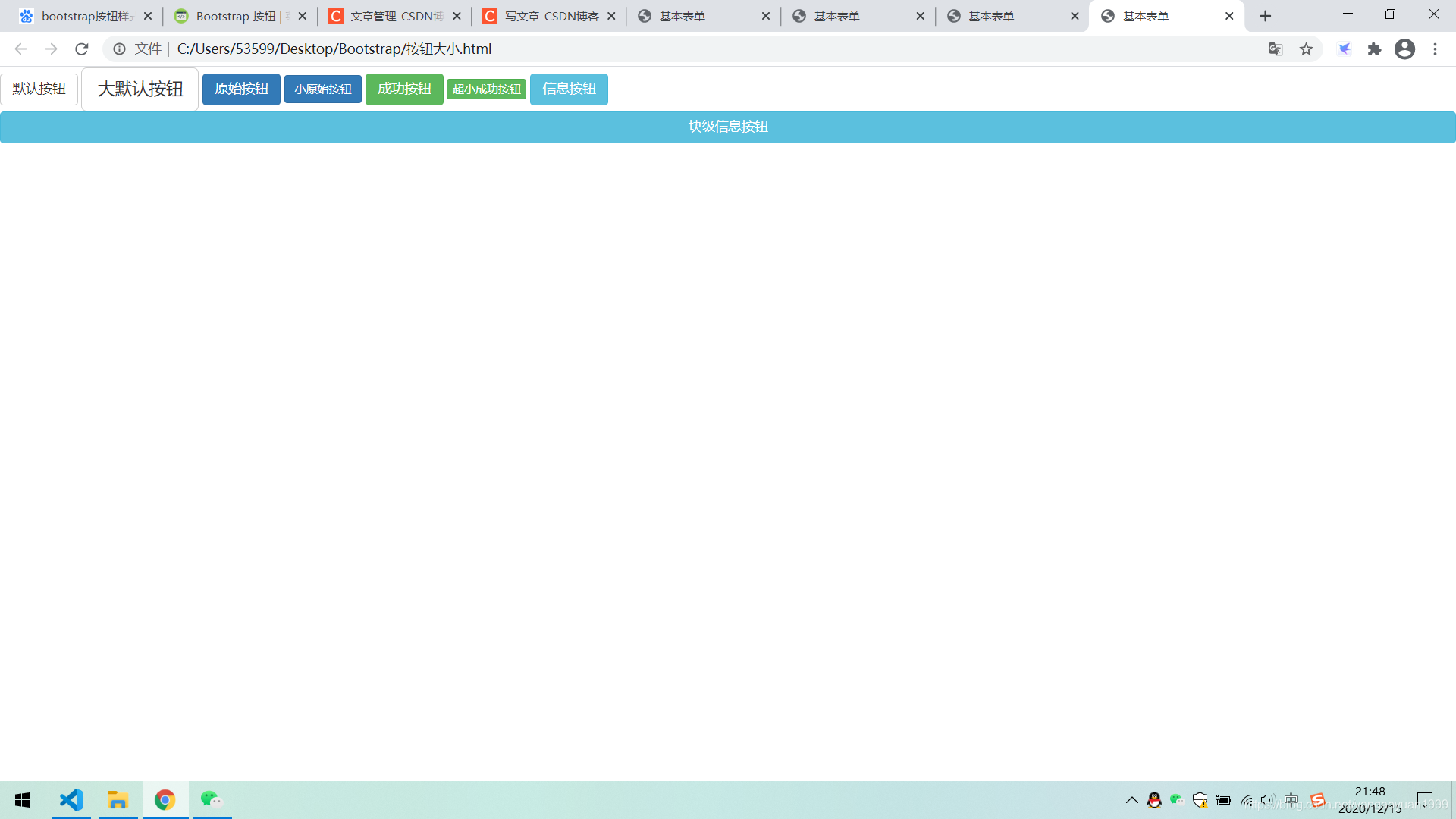Open a new browser tab
Image resolution: width=1456 pixels, height=819 pixels.
tap(1265, 16)
